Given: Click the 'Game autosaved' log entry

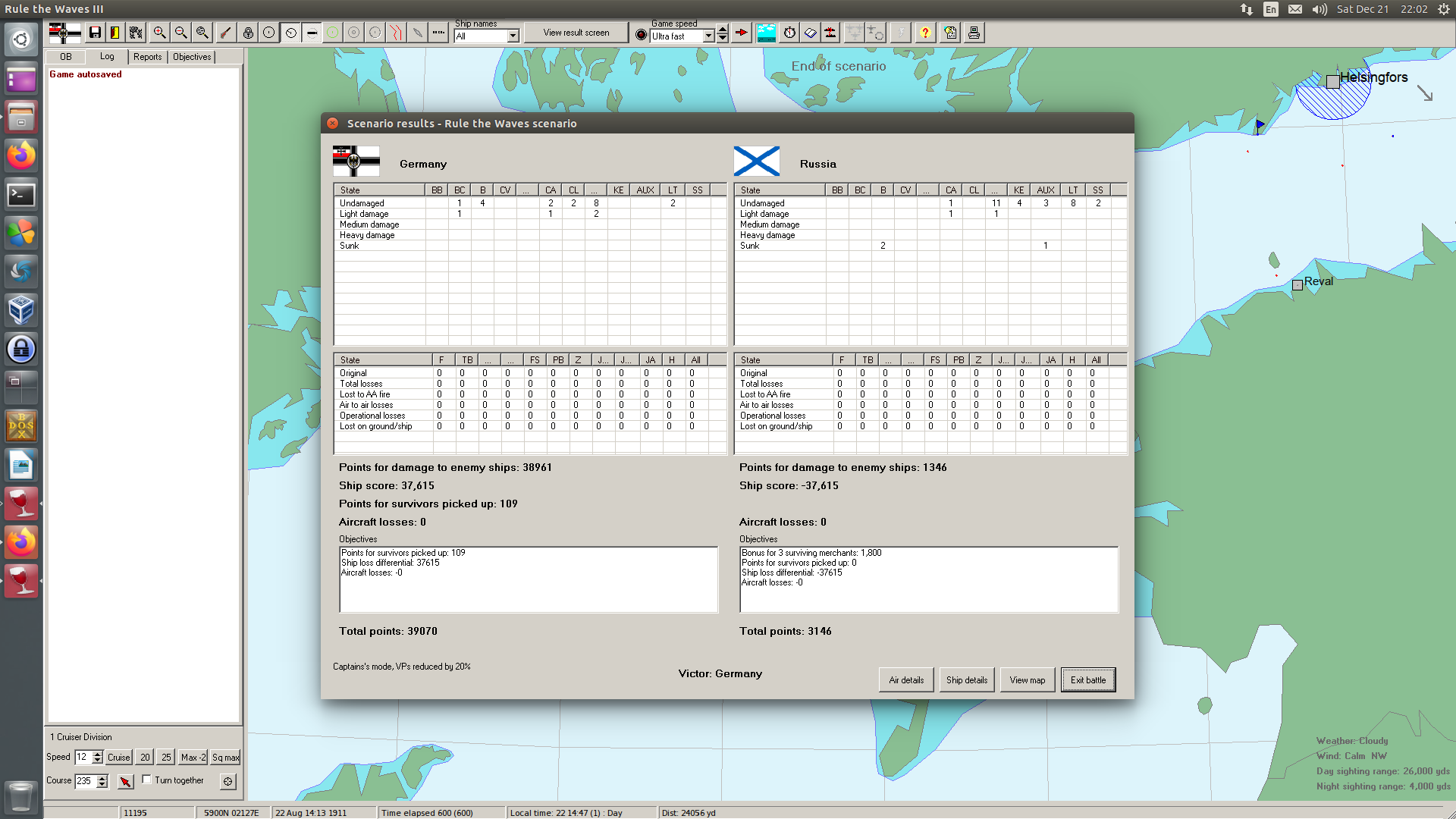Looking at the screenshot, I should coord(86,74).
